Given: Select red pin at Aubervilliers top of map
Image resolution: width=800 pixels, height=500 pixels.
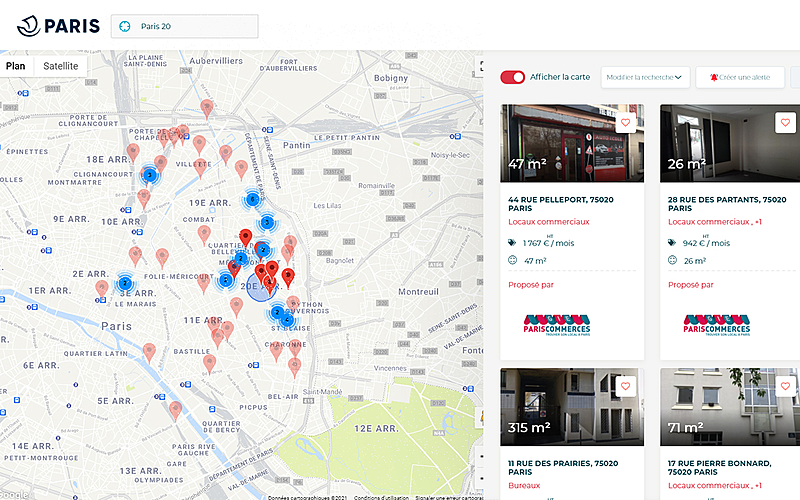Looking at the screenshot, I should pos(207,109).
